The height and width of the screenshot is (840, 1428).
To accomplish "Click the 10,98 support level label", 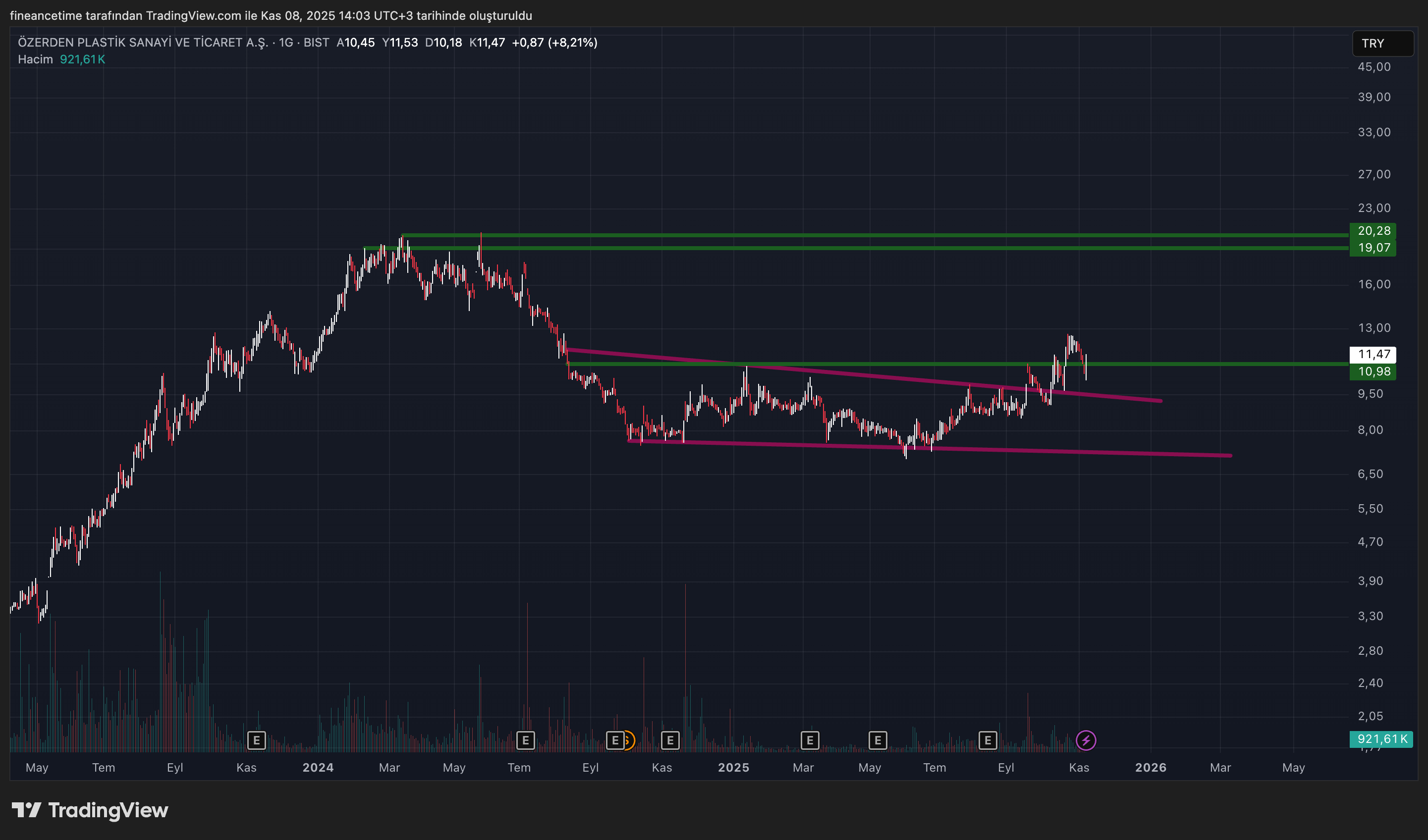I will [1373, 371].
